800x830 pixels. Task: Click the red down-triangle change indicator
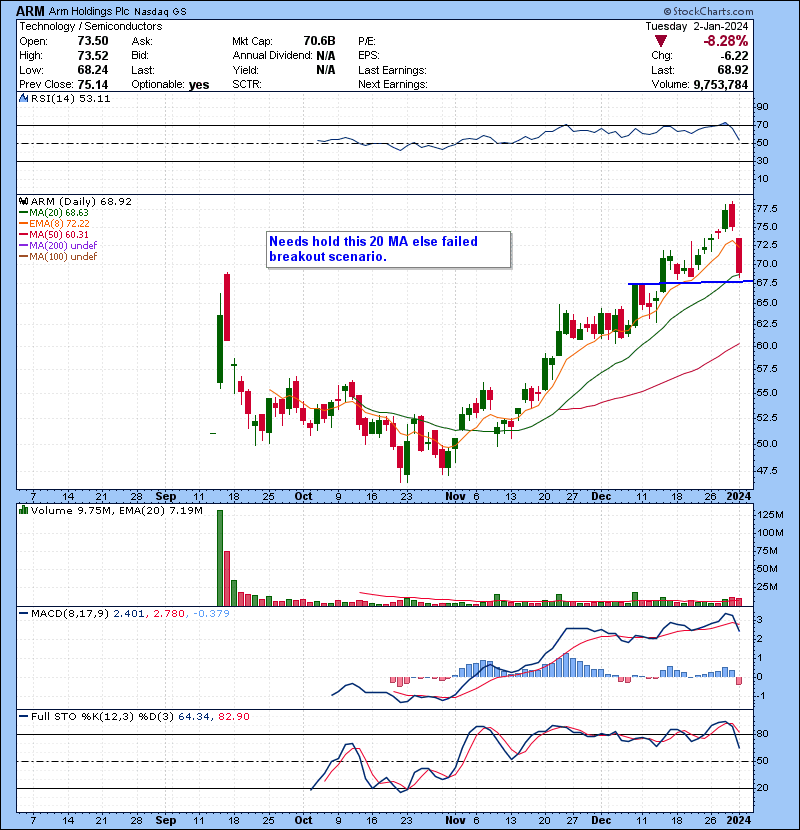coord(660,41)
